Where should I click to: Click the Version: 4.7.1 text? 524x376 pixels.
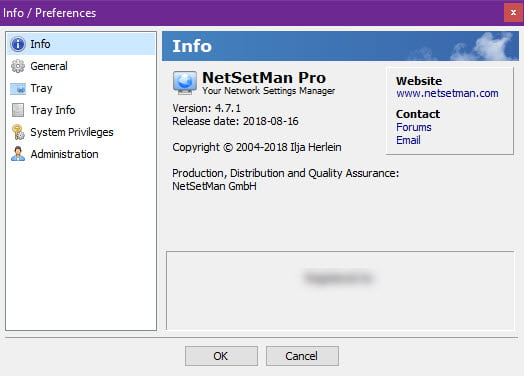[x=206, y=108]
